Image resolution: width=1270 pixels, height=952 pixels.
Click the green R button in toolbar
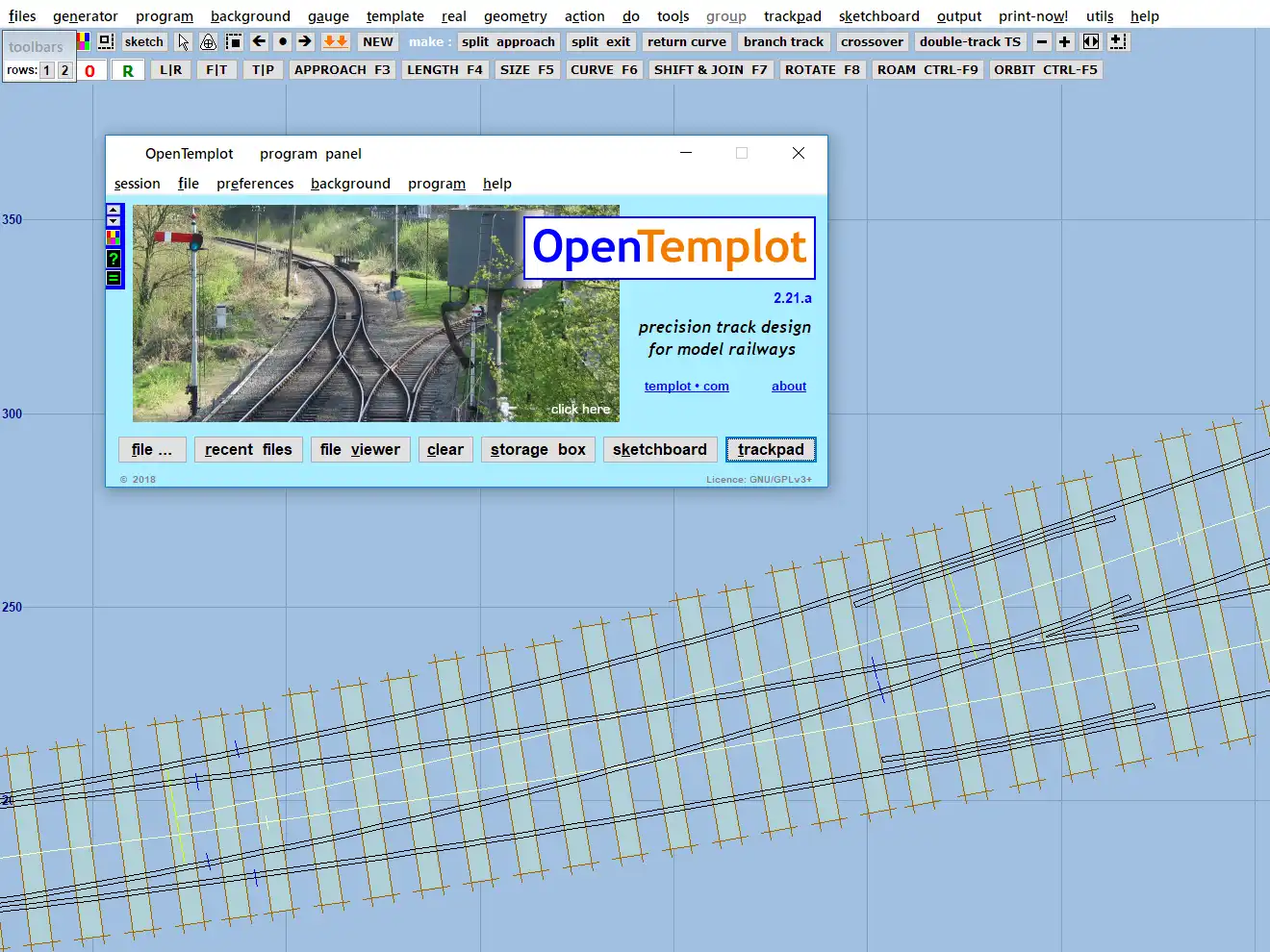pos(128,70)
